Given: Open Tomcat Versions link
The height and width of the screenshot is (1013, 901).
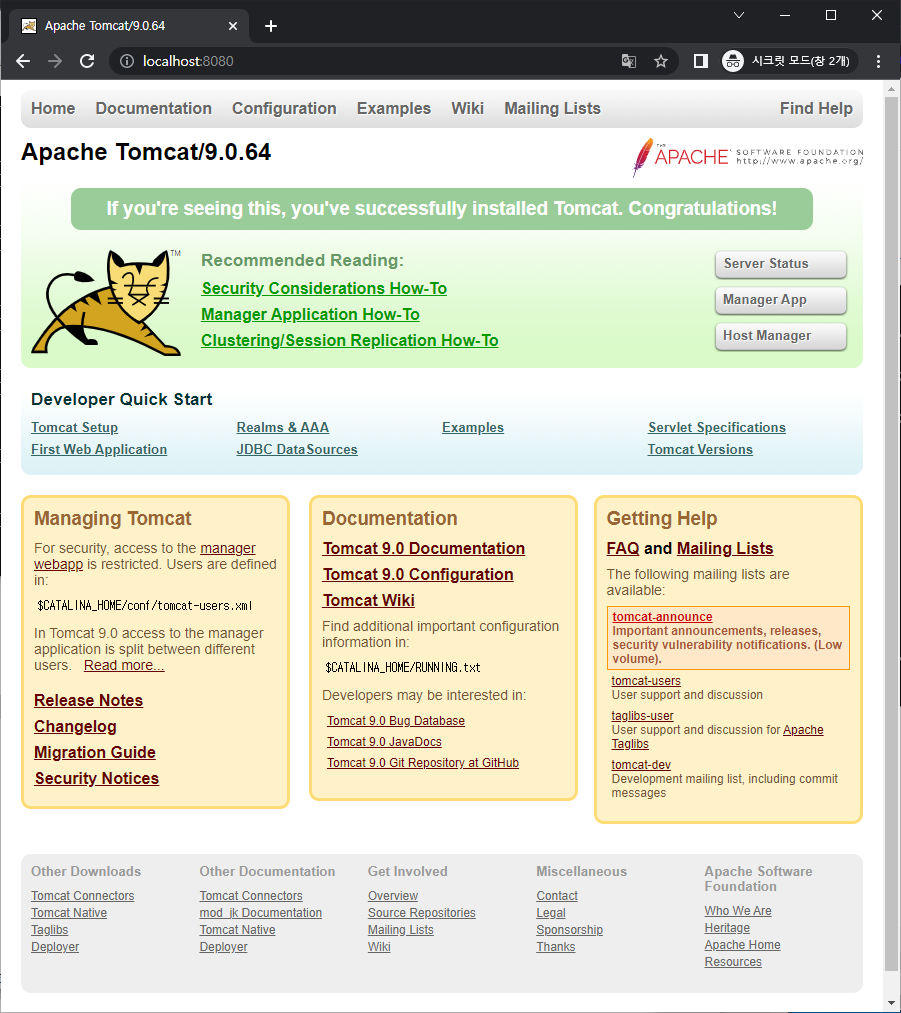Looking at the screenshot, I should point(700,449).
